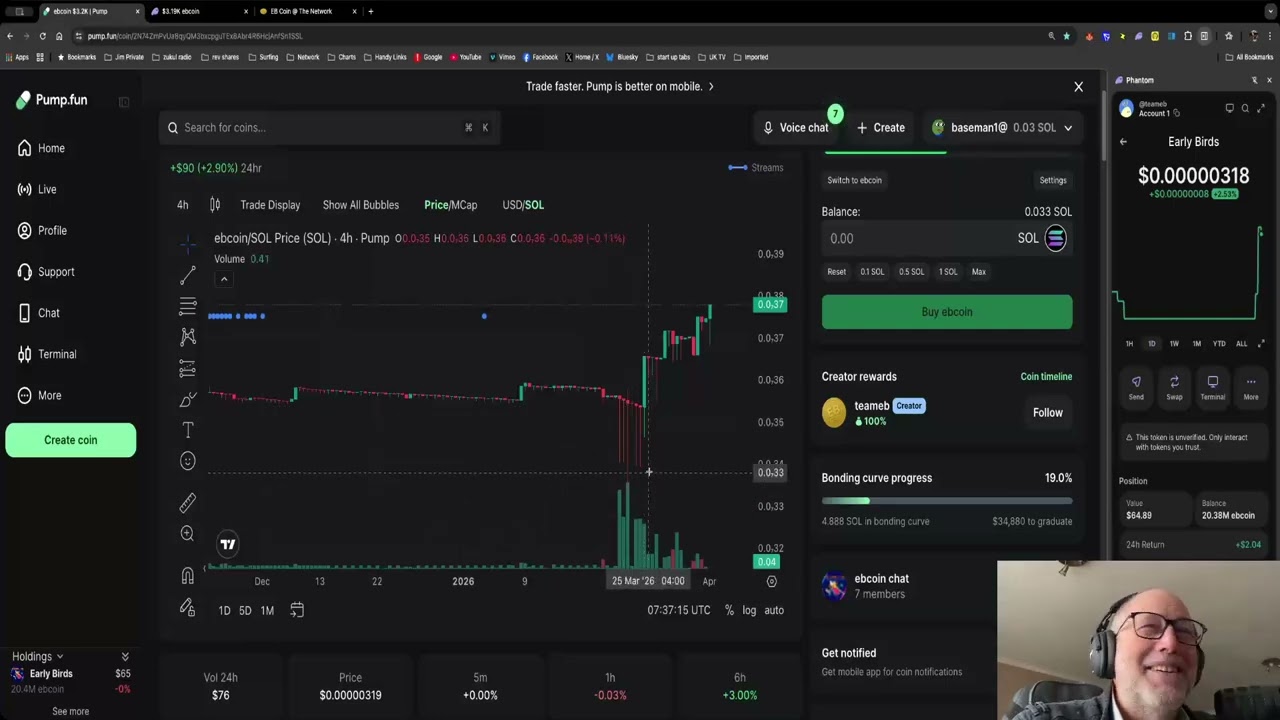The image size is (1280, 720).
Task: Select the trend line drawing tool
Action: coord(187,276)
